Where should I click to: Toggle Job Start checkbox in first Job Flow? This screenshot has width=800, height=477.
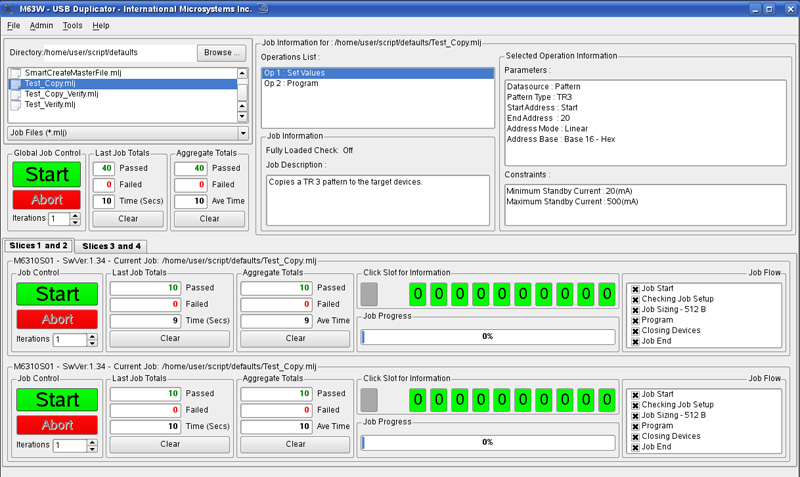pos(635,288)
